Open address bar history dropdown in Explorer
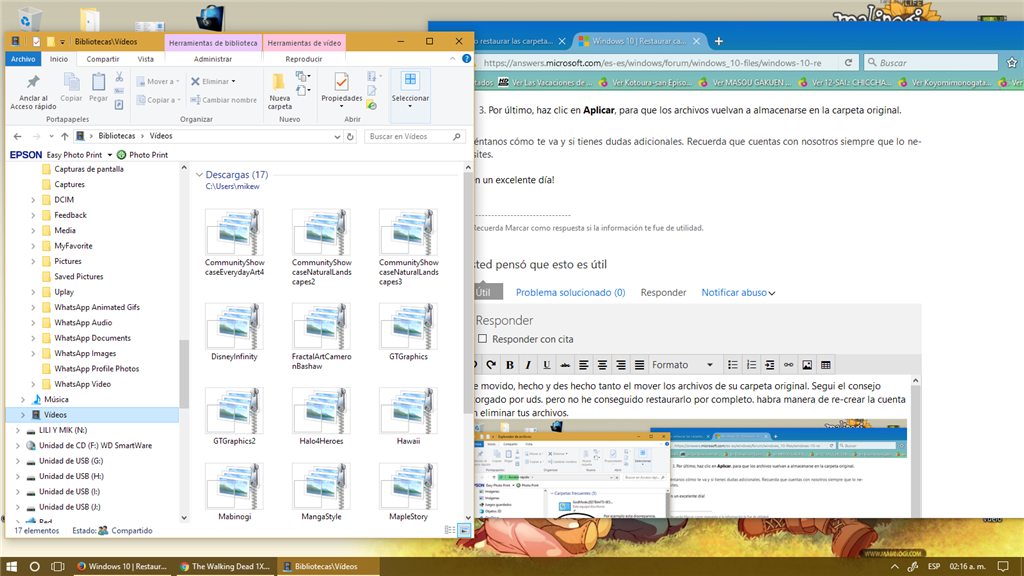Screen dimensions: 1024x576 coord(337,136)
